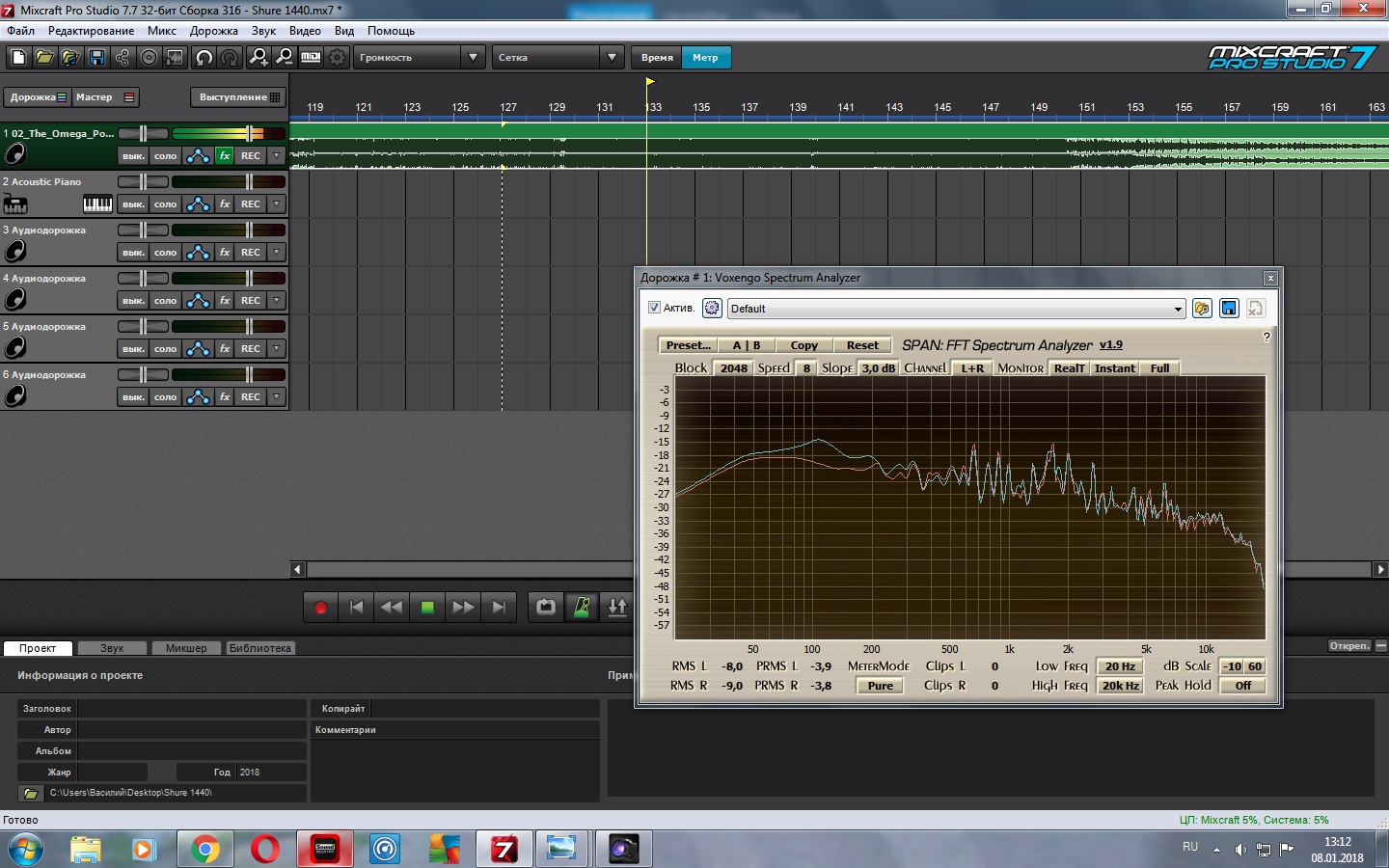Switch to the Микшер tab

[x=185, y=648]
